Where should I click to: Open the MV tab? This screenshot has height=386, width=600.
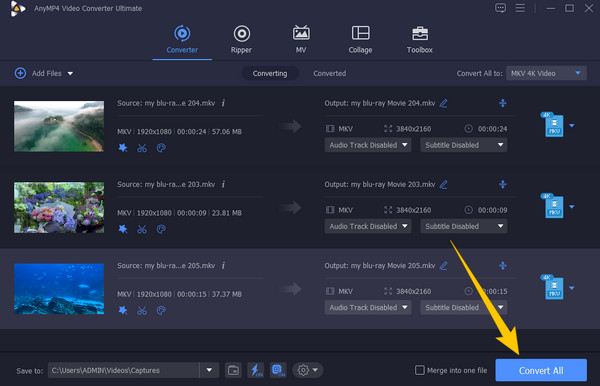301,39
